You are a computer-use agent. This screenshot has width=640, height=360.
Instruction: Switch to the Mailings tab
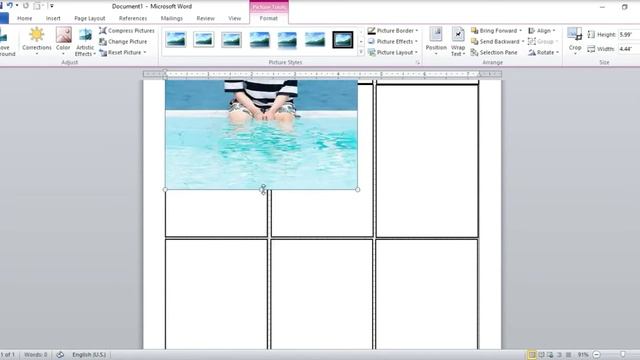pyautogui.click(x=172, y=18)
